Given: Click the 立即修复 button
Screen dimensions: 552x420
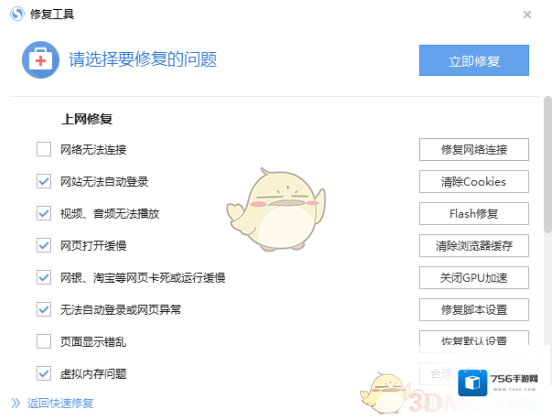Looking at the screenshot, I should click(474, 60).
